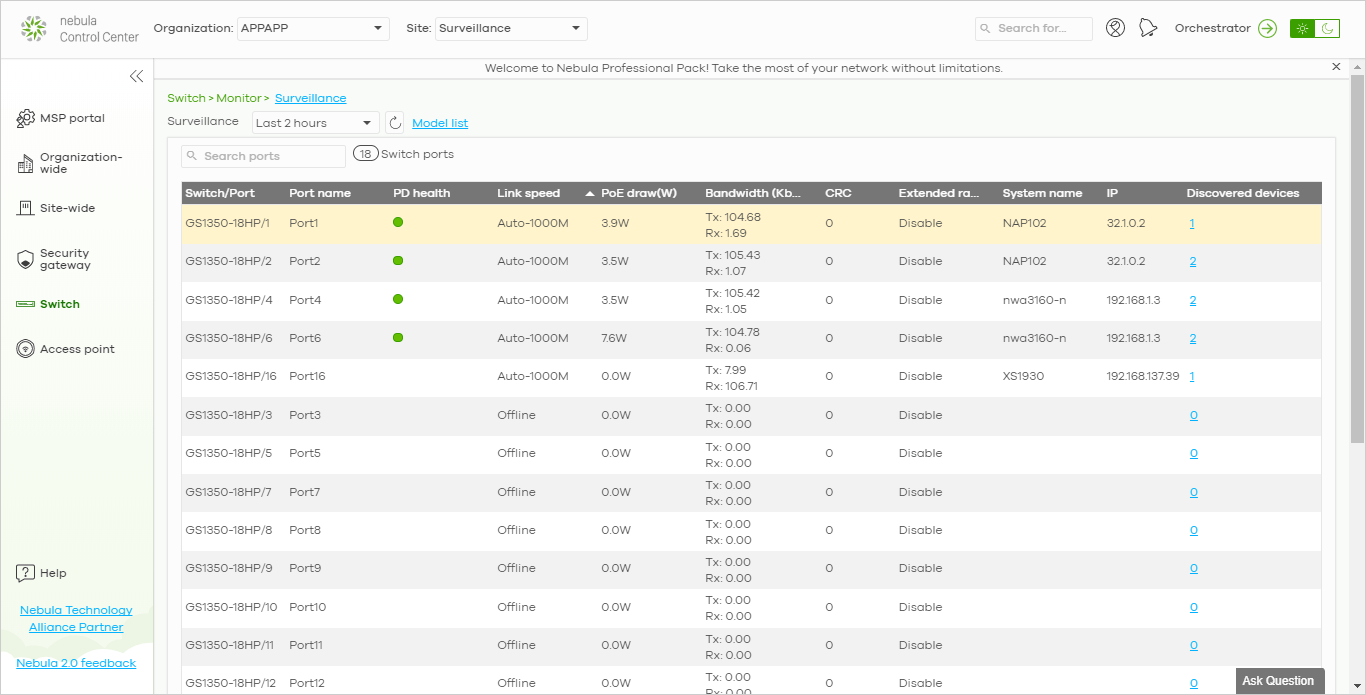1366x695 pixels.
Task: Select the GS1350-18HP/16 cell
Action: pos(231,376)
